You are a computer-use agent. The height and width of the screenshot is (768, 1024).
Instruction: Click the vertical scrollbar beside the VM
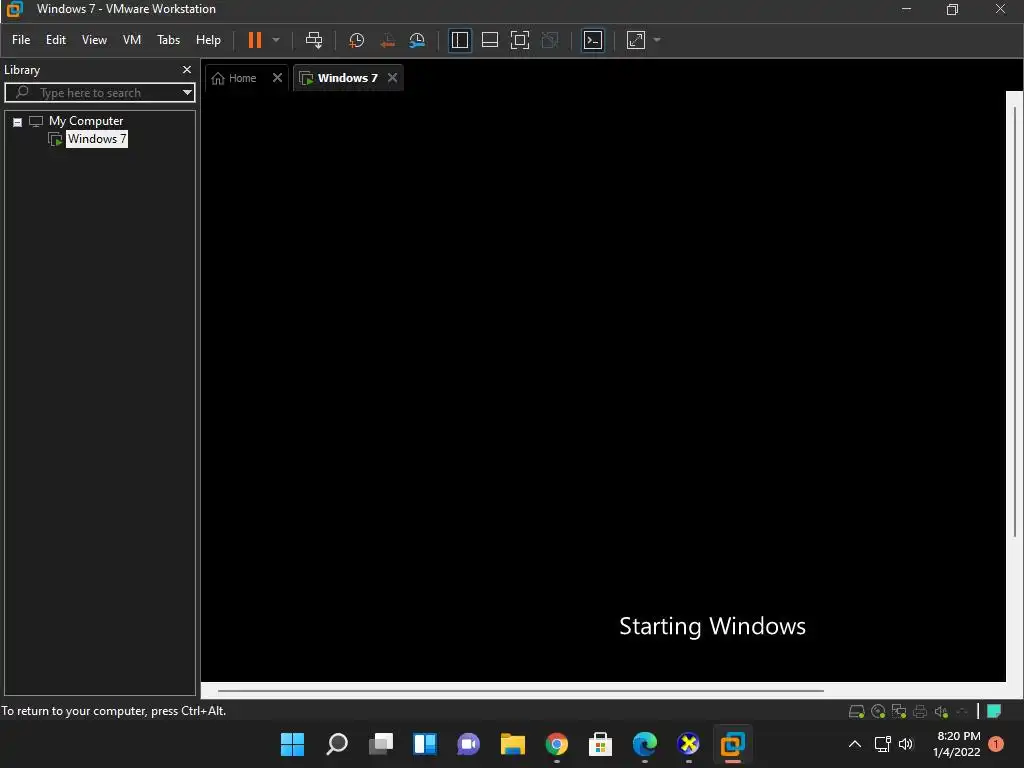[1015, 321]
